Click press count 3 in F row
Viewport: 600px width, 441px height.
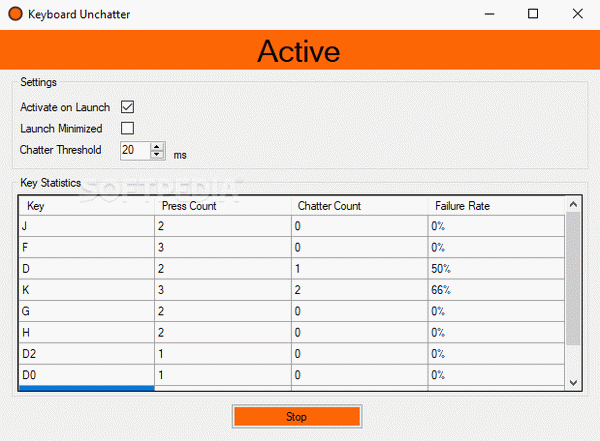click(223, 247)
